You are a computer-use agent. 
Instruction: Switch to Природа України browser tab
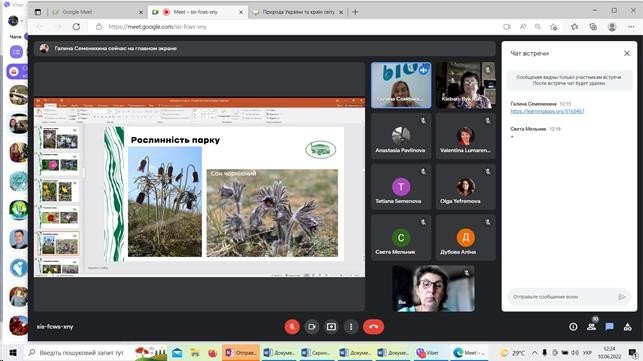[x=298, y=12]
